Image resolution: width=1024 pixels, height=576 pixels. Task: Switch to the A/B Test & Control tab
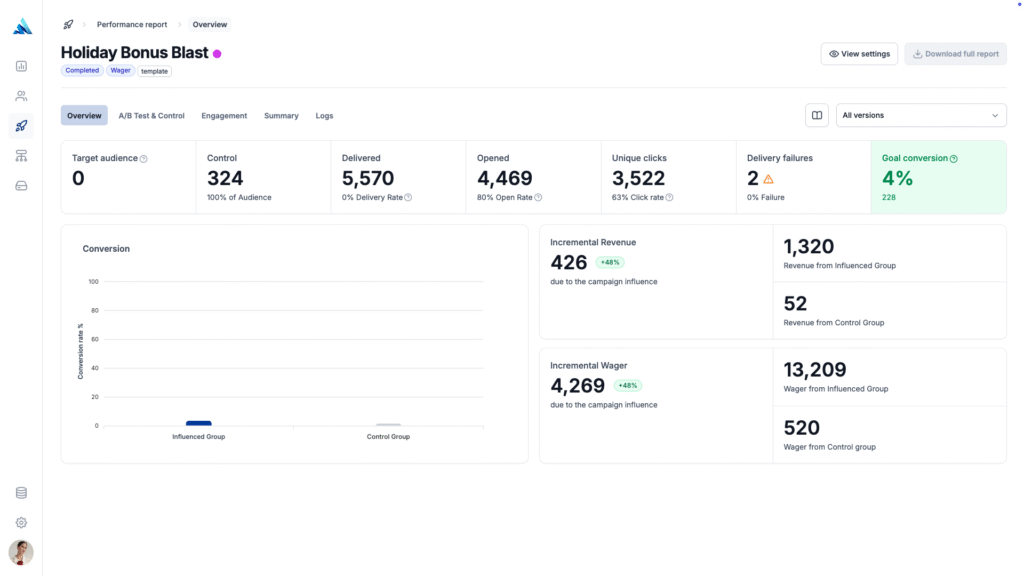151,116
